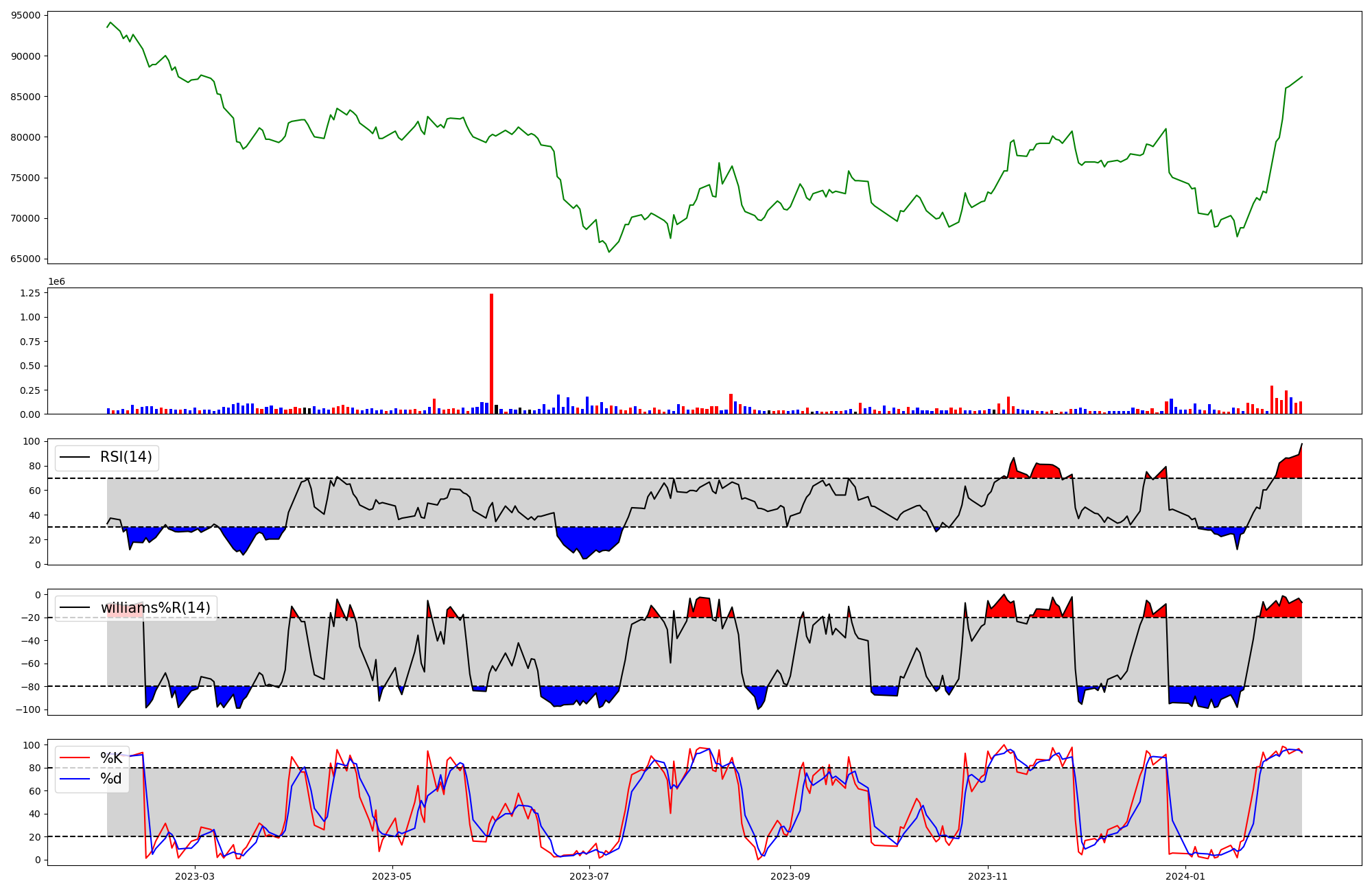Click the 2023-11 x-axis date label
Screen dimensions: 1372x892
click(x=987, y=876)
